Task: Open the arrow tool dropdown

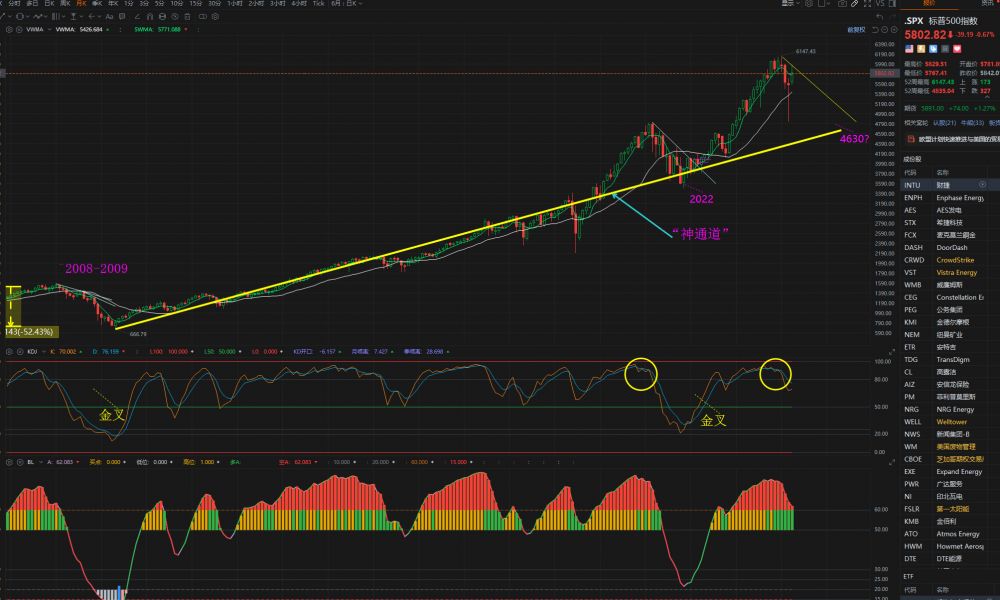Action: pyautogui.click(x=100, y=17)
